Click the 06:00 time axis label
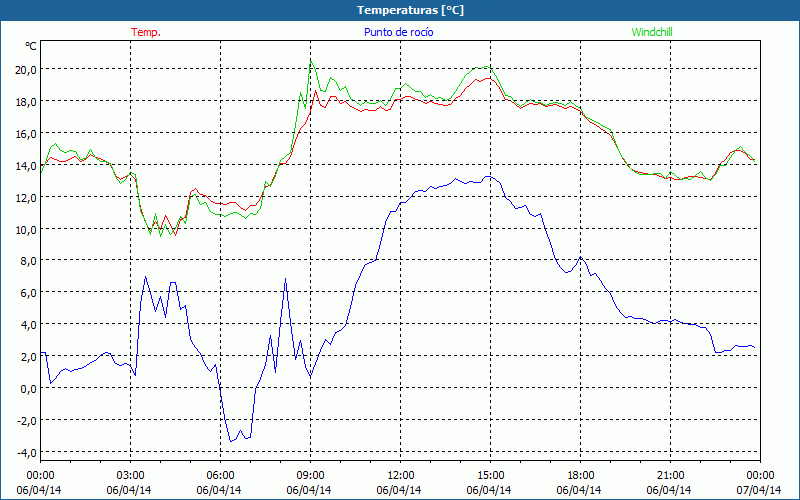 point(220,476)
